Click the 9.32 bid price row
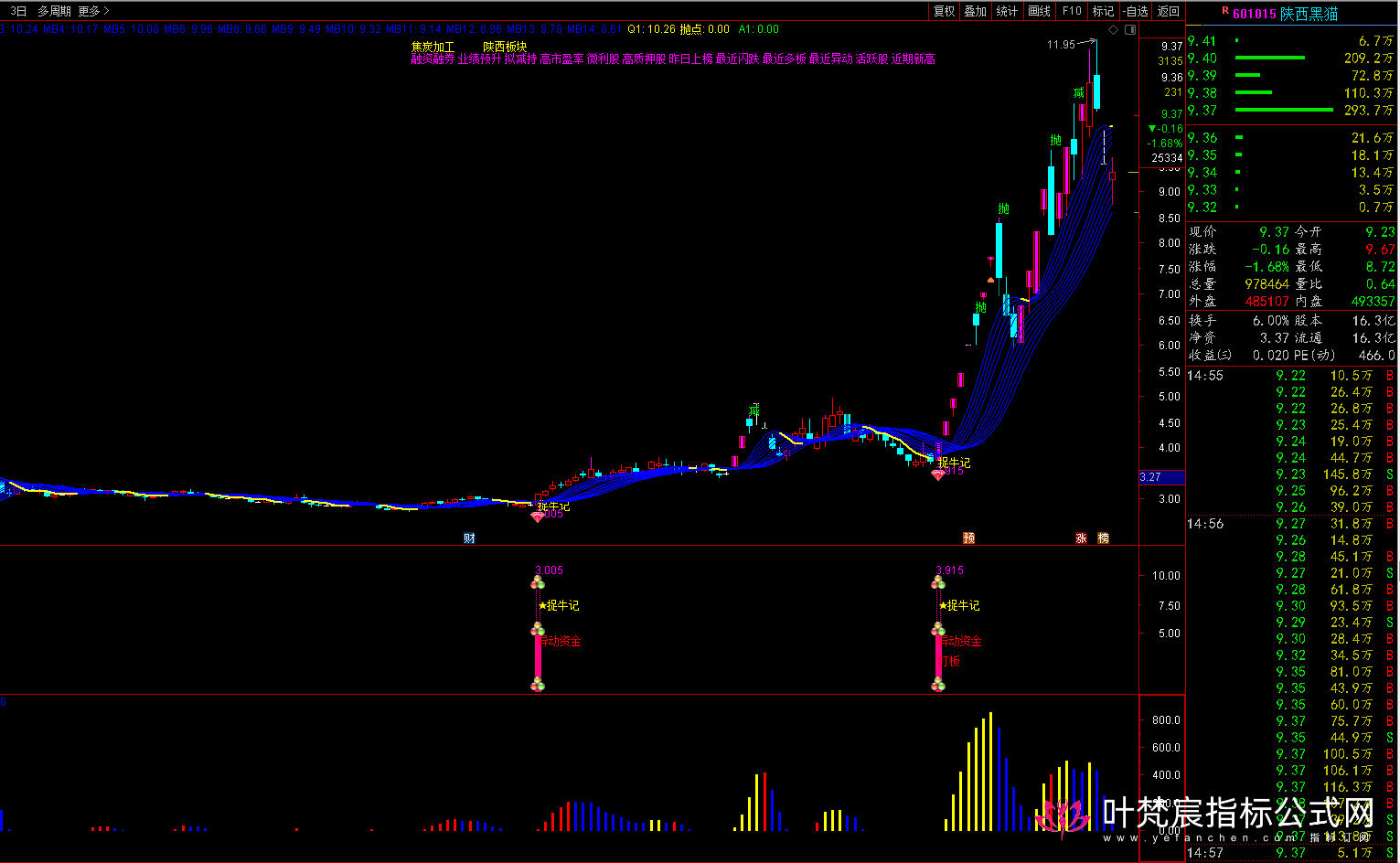This screenshot has height=863, width=1400. [1290, 208]
